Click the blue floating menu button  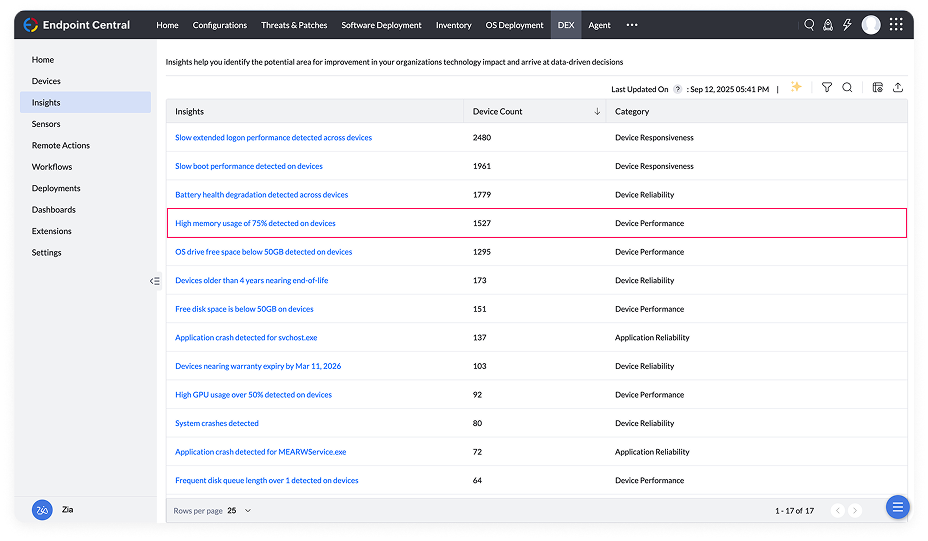tap(897, 507)
